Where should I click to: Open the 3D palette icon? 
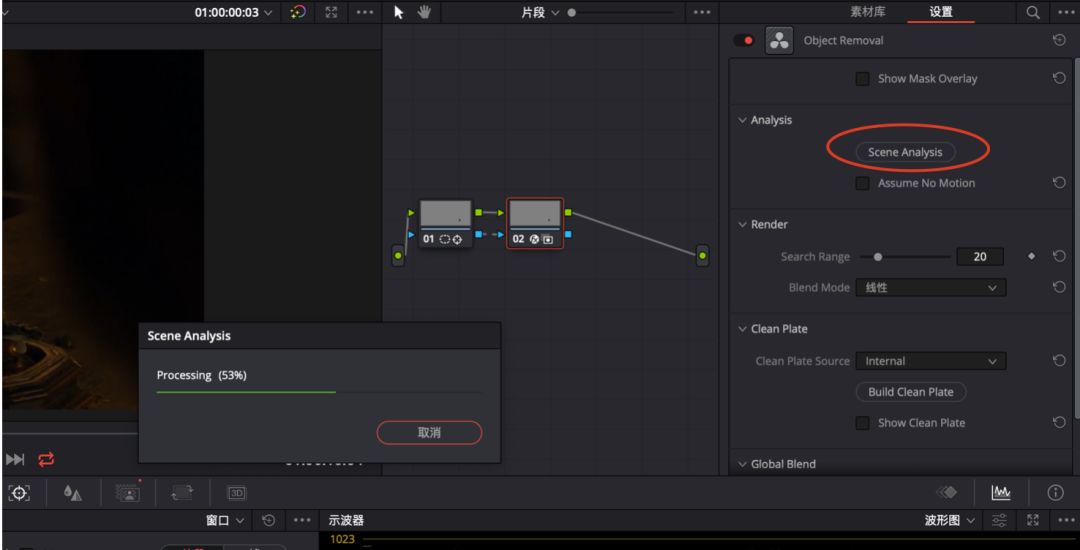point(236,493)
